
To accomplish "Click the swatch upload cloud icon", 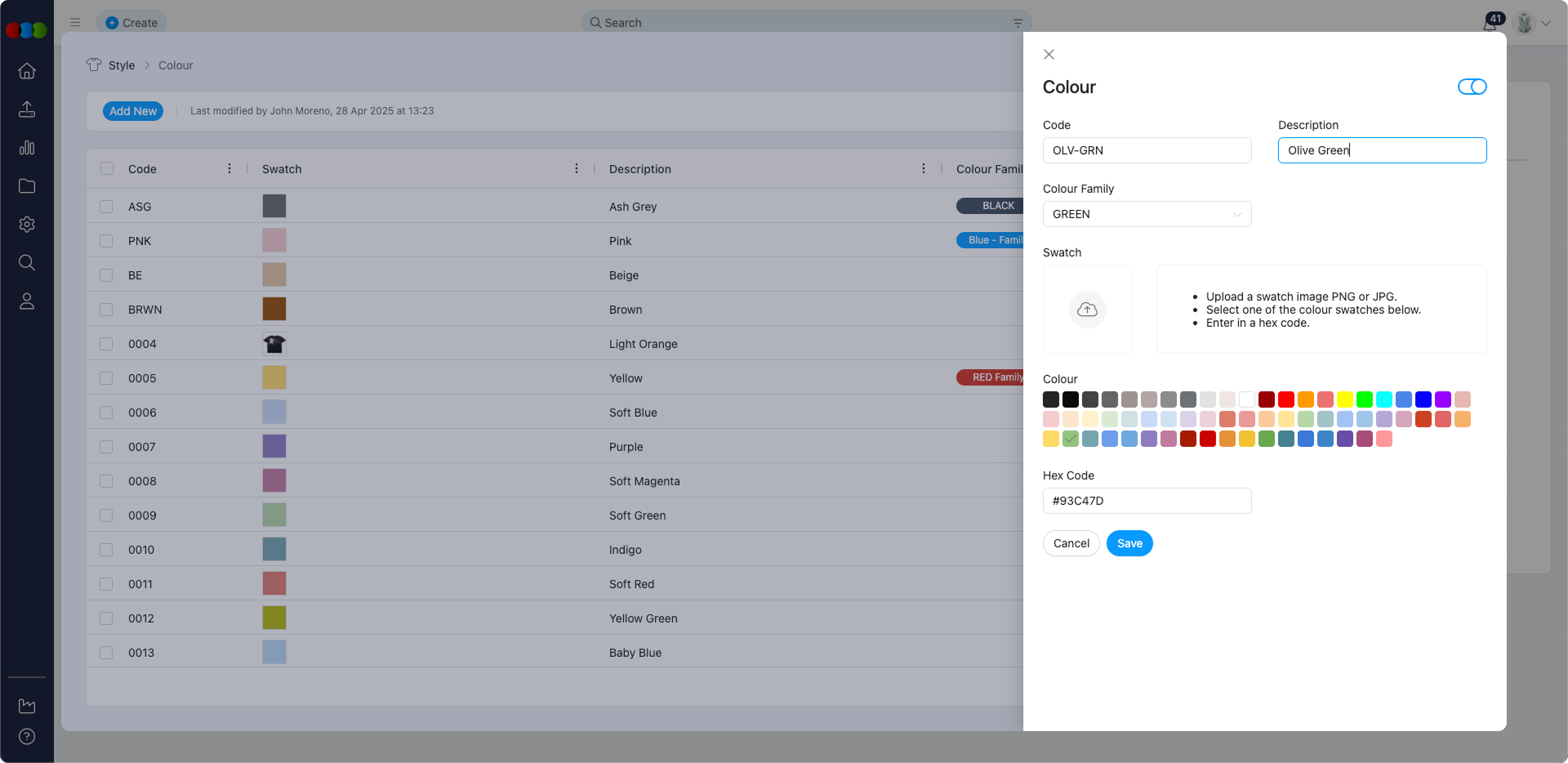I will click(1087, 310).
